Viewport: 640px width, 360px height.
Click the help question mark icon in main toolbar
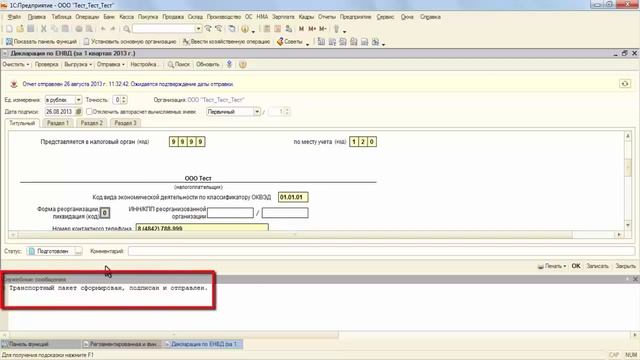click(245, 29)
